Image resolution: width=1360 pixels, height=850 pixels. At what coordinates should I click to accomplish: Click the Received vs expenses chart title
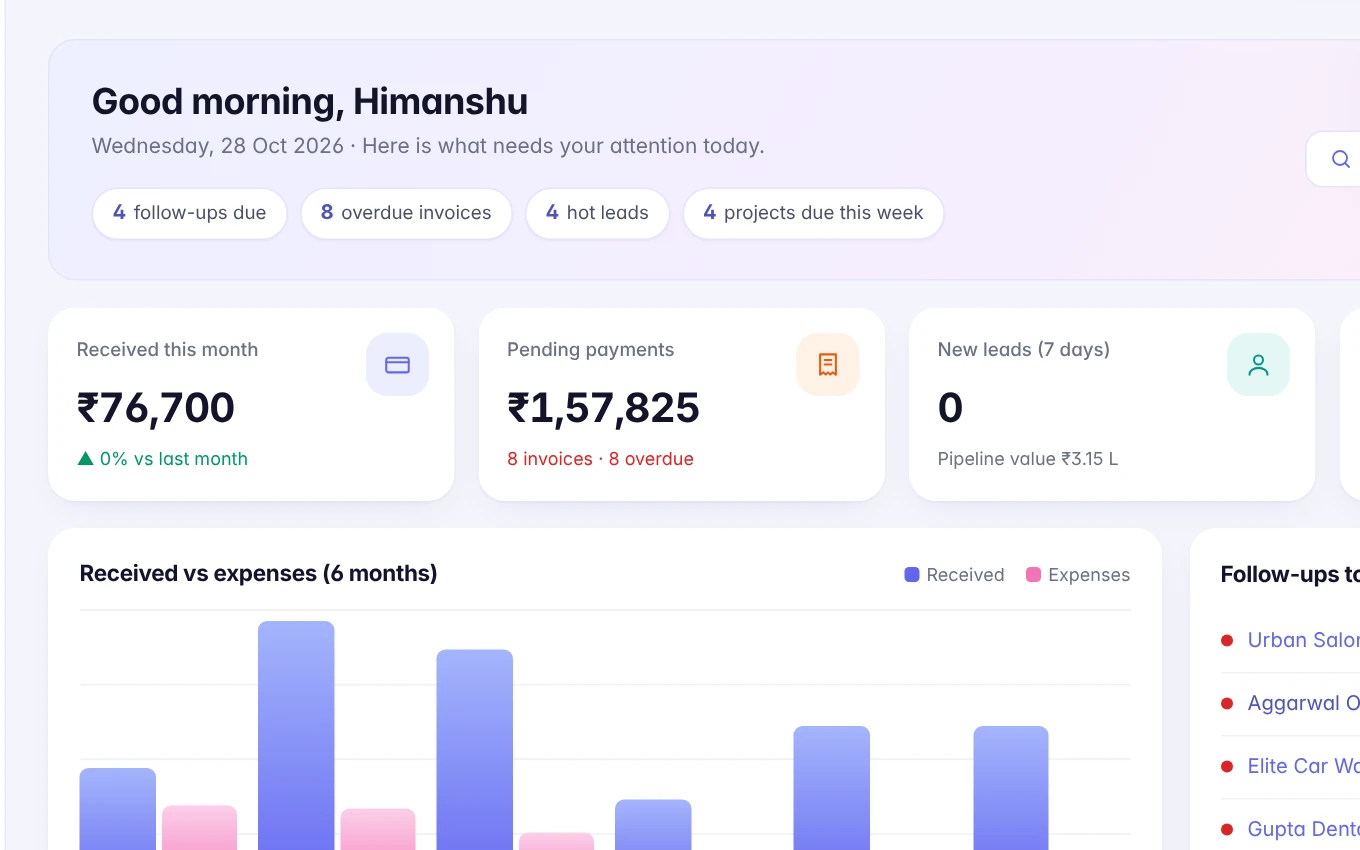(258, 574)
